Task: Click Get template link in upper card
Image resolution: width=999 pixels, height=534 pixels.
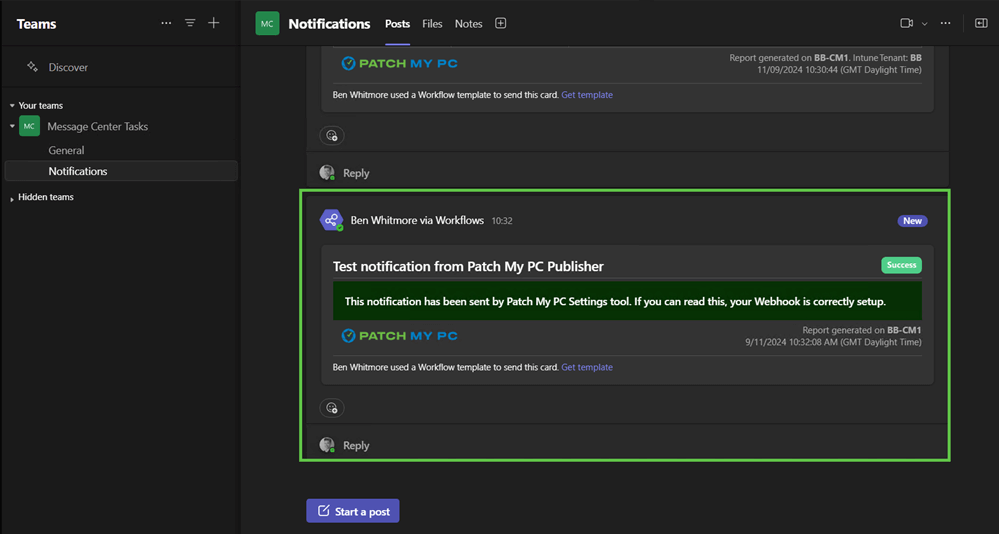Action: coord(587,94)
